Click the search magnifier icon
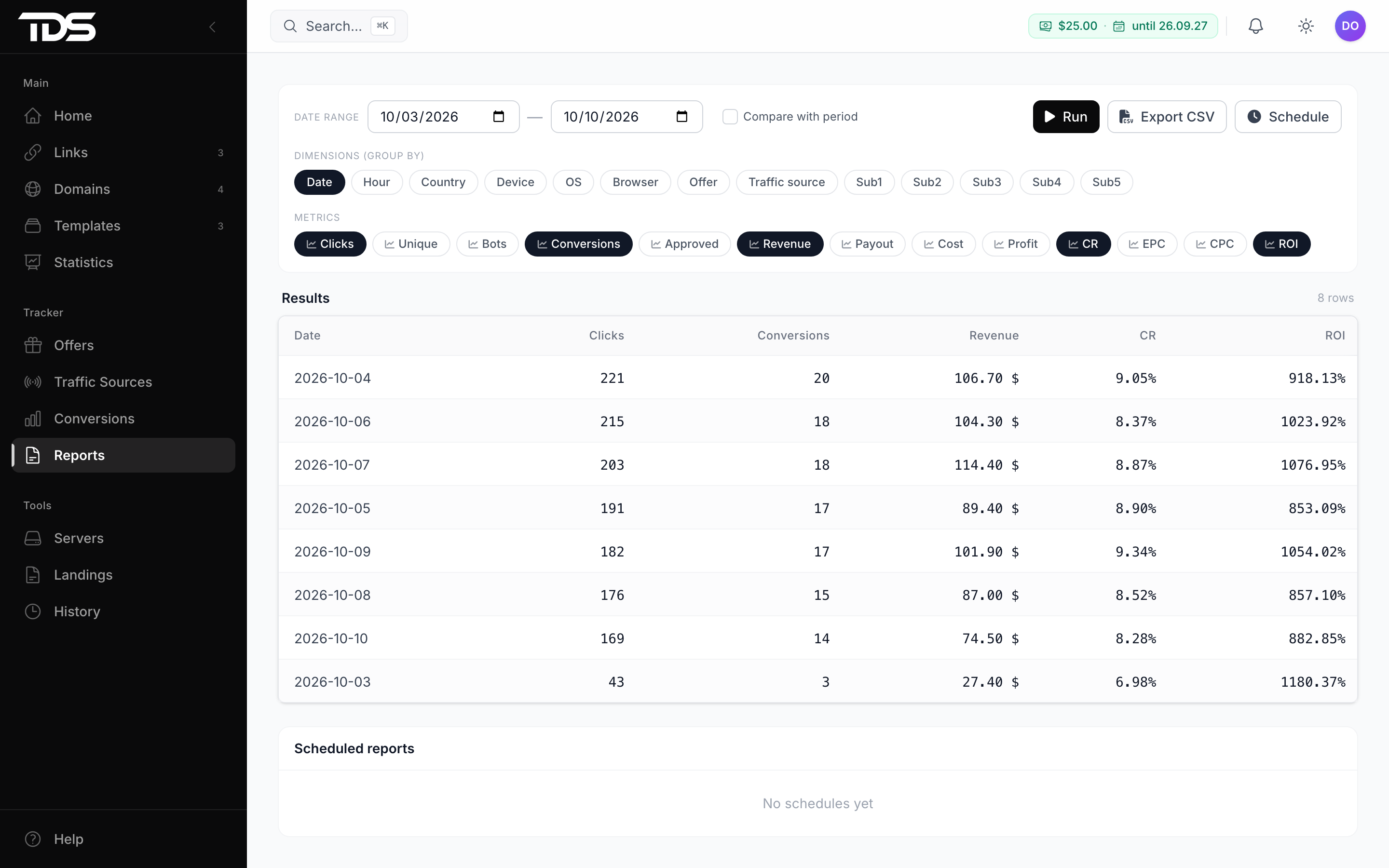This screenshot has height=868, width=1389. pos(290,26)
